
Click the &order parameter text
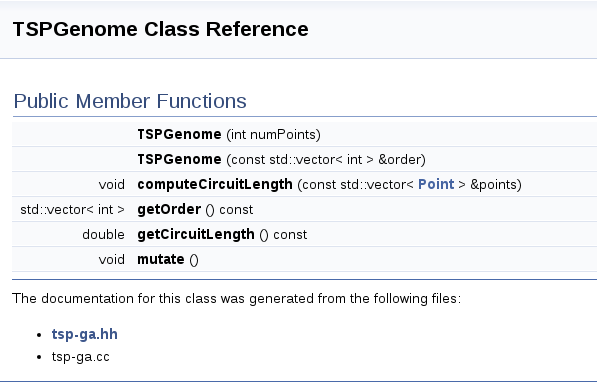click(x=399, y=160)
